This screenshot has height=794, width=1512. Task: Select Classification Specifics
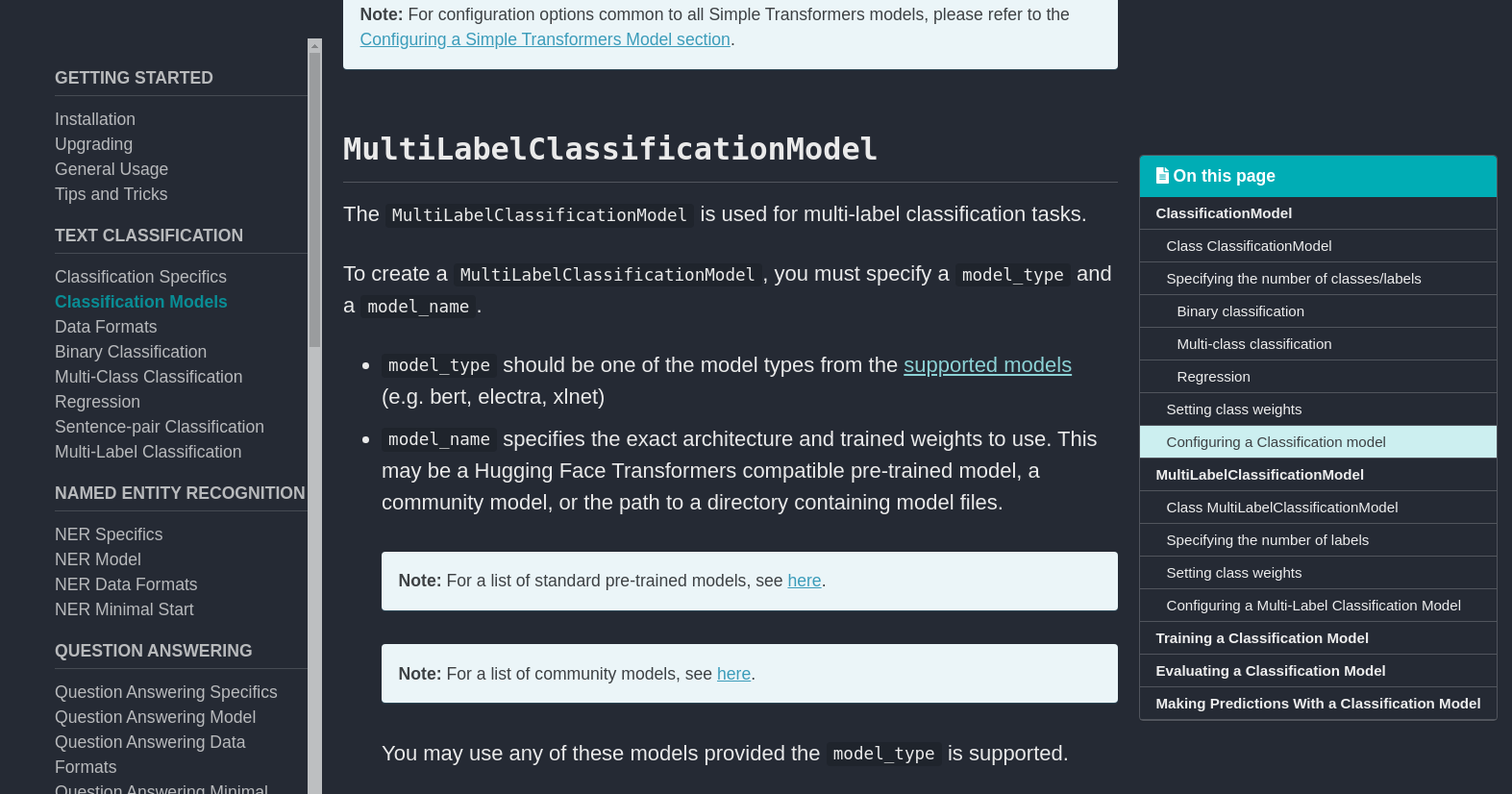point(140,277)
